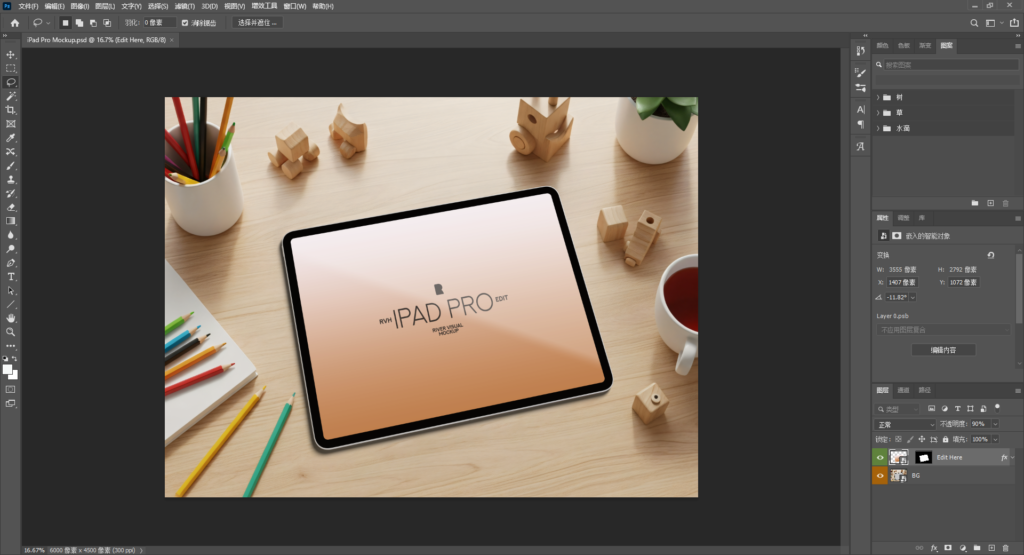This screenshot has width=1024, height=555.
Task: Select the Hand tool
Action: click(x=10, y=318)
